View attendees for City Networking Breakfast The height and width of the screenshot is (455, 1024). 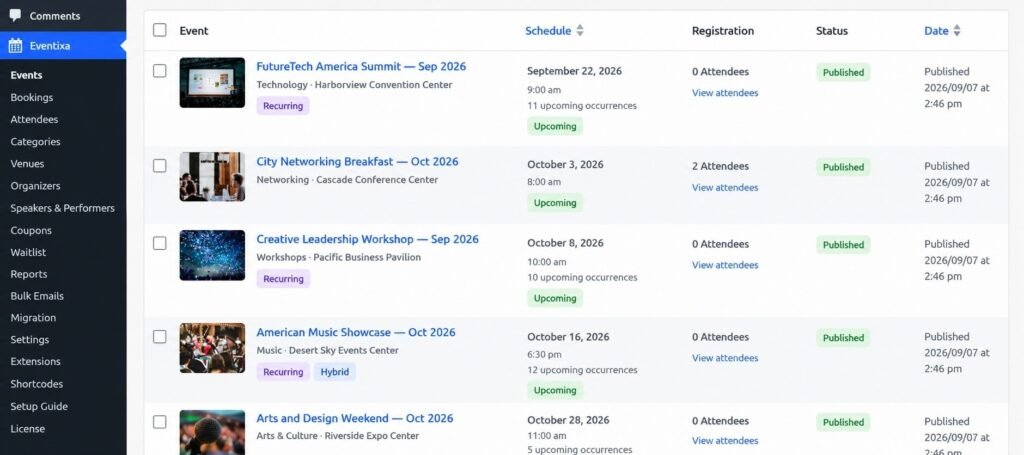click(725, 187)
